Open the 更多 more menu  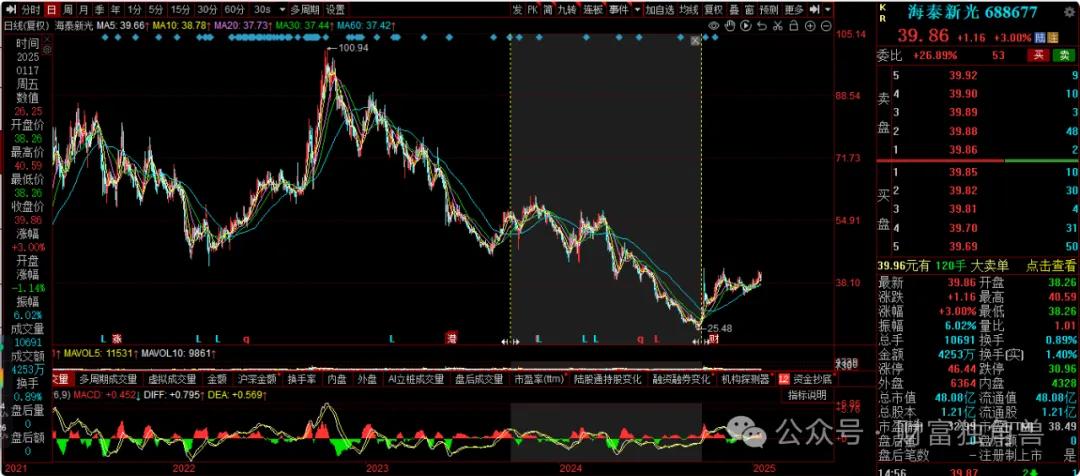(794, 10)
